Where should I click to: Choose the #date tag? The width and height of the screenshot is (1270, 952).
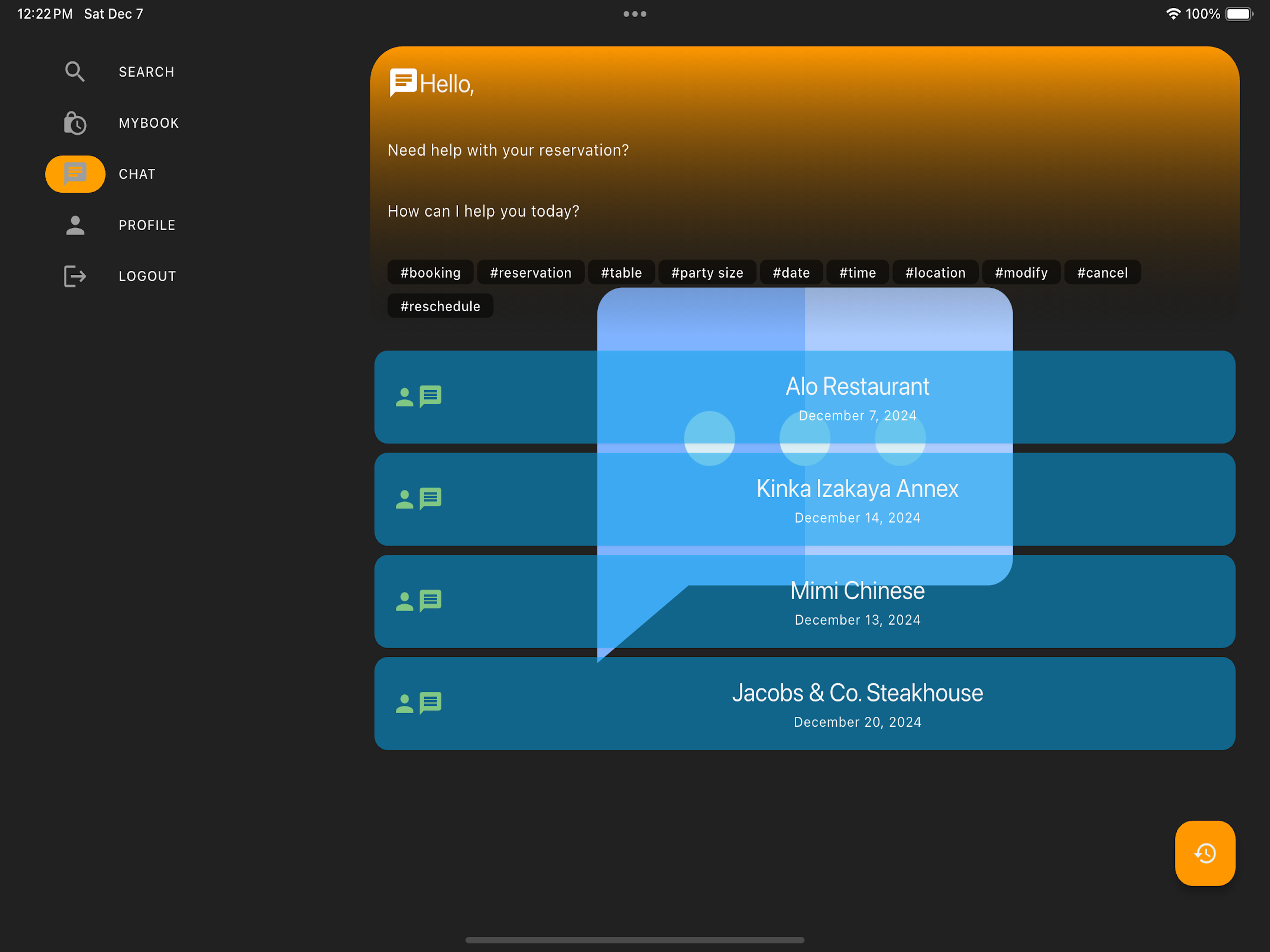coord(791,273)
